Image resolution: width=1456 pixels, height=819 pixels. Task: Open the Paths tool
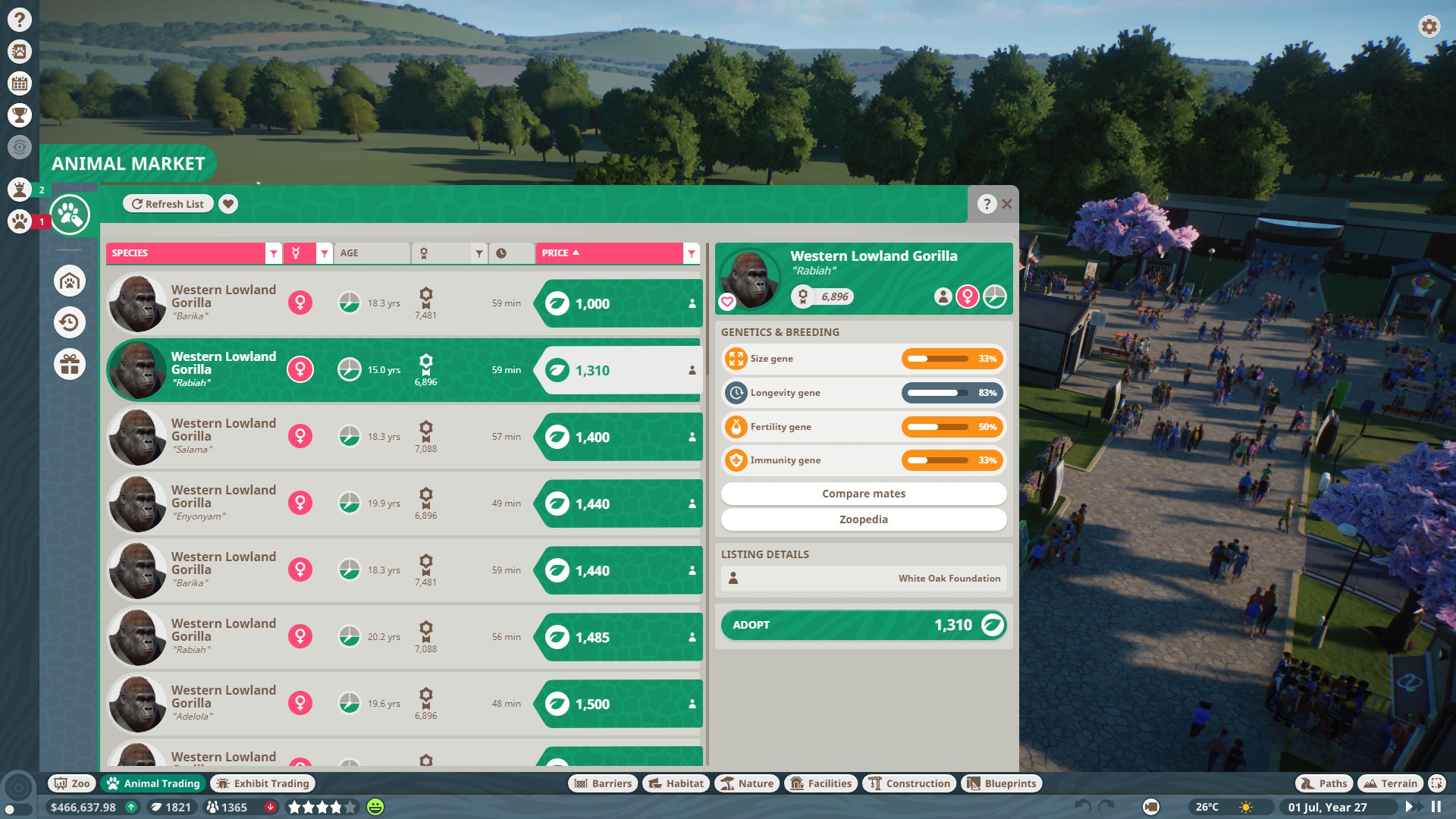[x=1324, y=783]
